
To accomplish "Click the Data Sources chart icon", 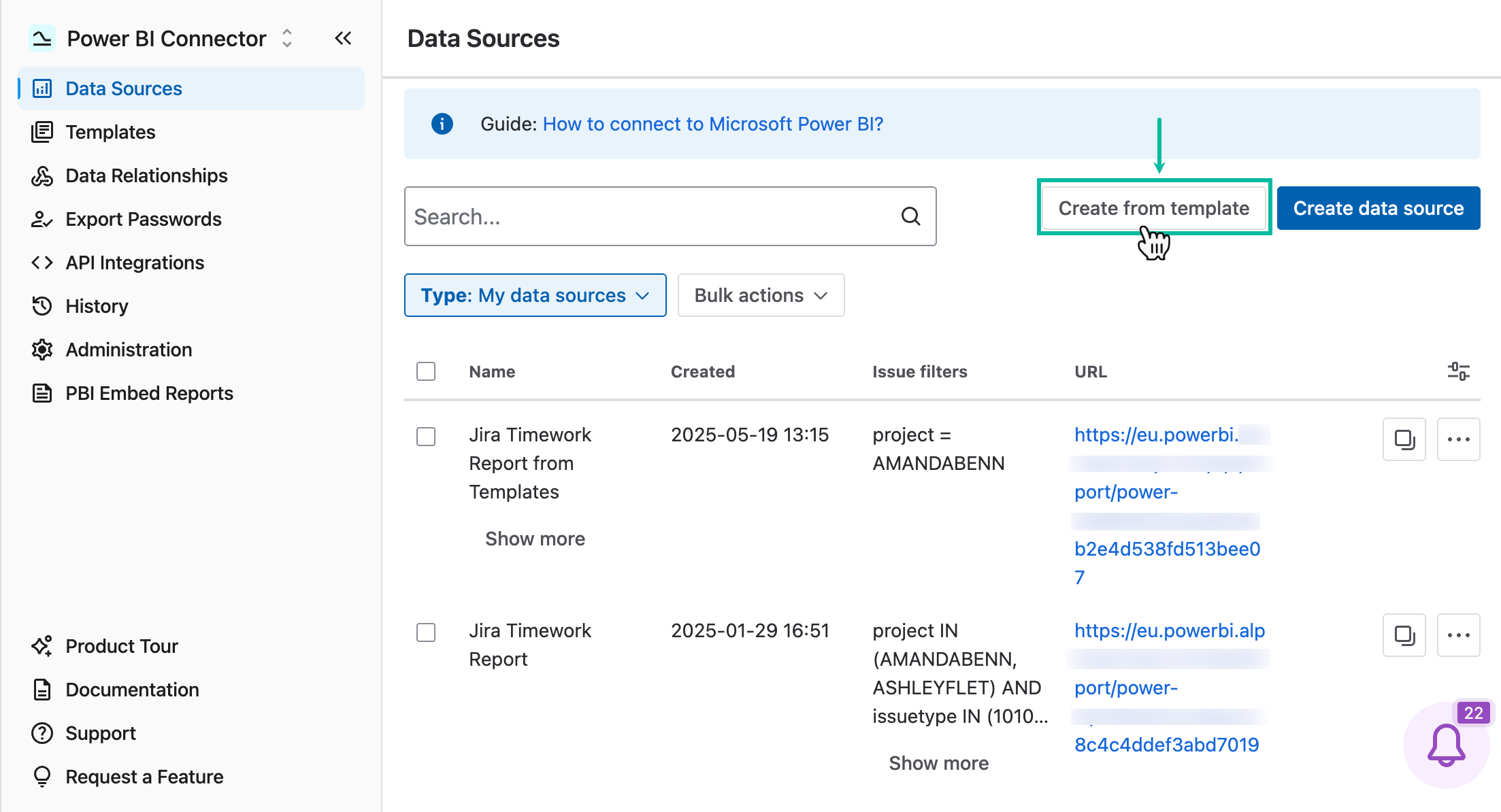I will (42, 88).
